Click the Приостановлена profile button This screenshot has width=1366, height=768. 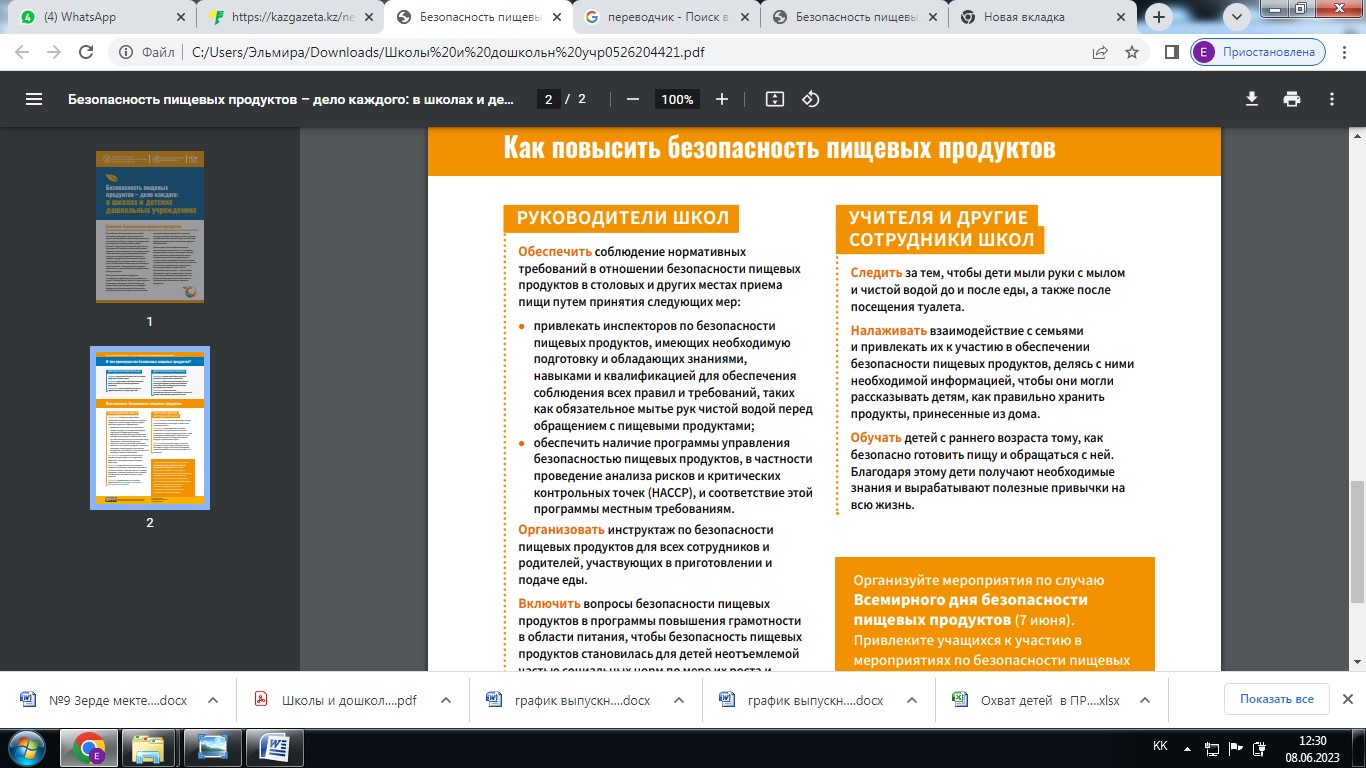pos(1258,53)
